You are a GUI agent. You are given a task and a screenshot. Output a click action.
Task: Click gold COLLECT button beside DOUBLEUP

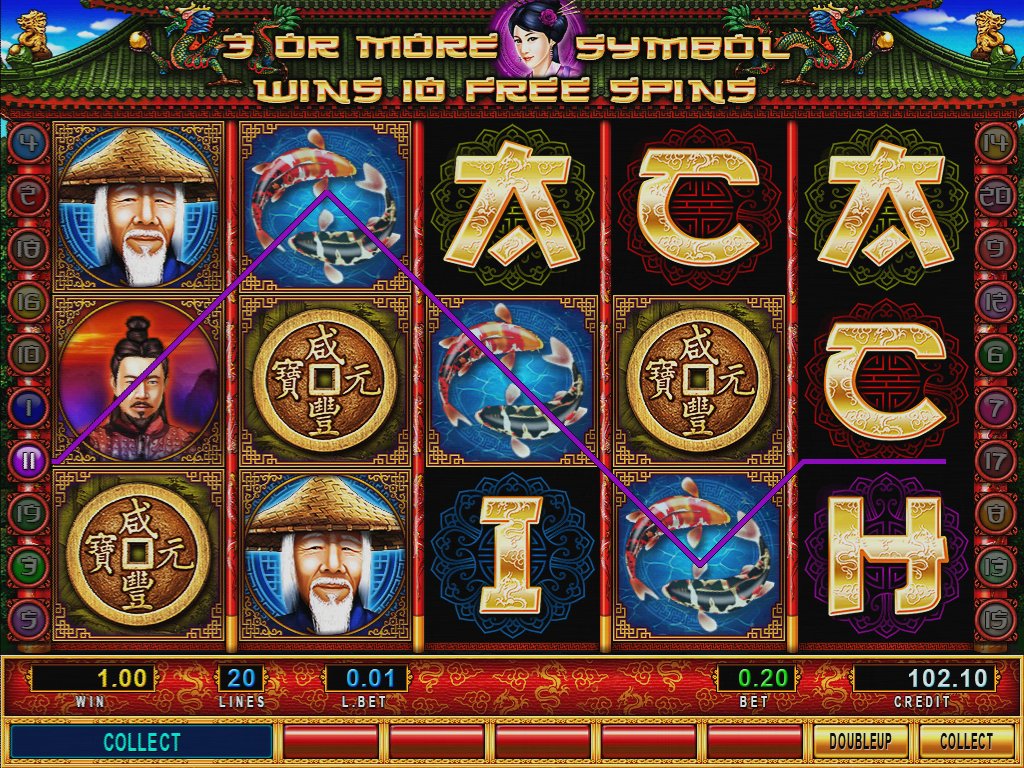point(967,741)
